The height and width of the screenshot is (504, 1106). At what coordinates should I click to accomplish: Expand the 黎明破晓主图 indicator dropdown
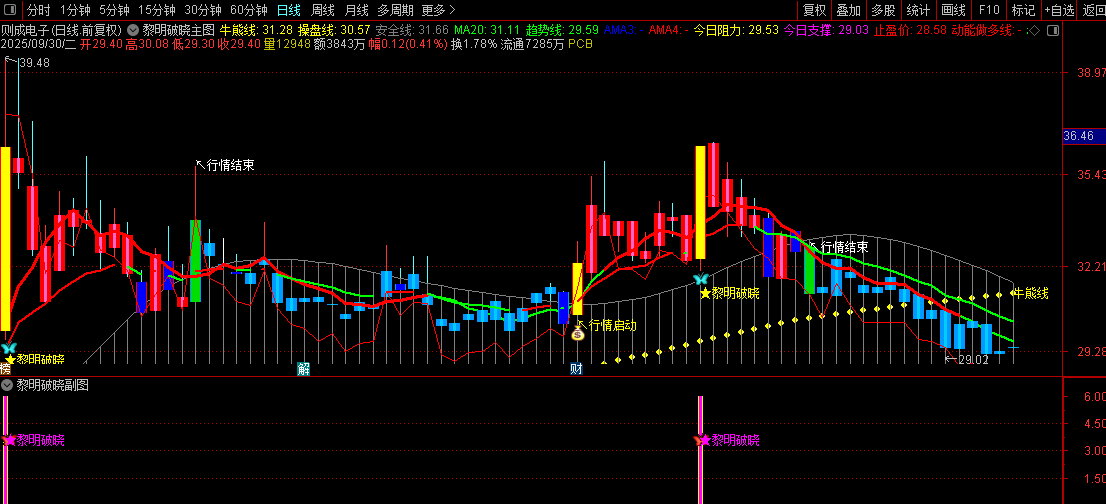(x=133, y=30)
